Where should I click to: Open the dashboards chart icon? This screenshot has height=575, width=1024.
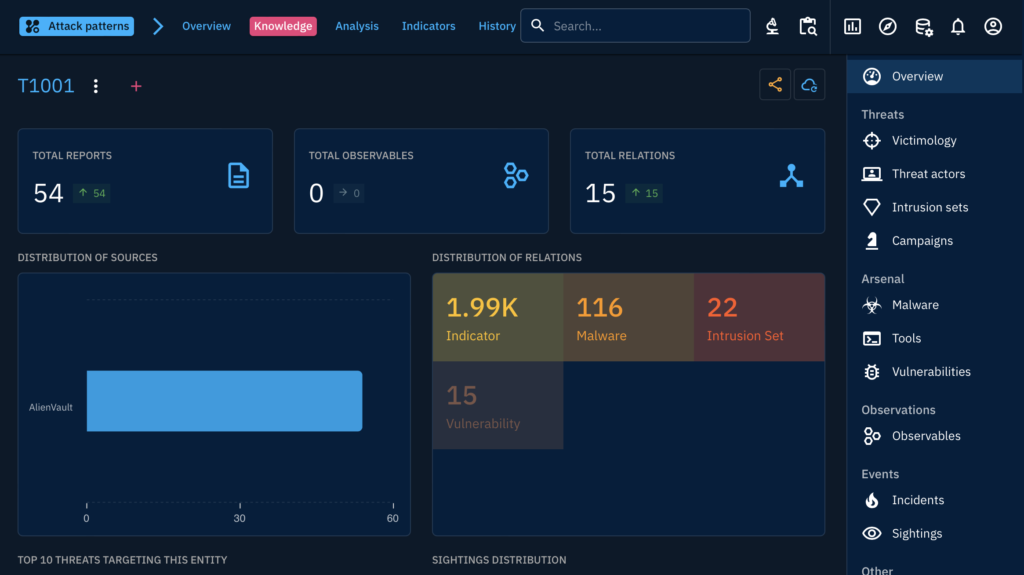point(852,27)
